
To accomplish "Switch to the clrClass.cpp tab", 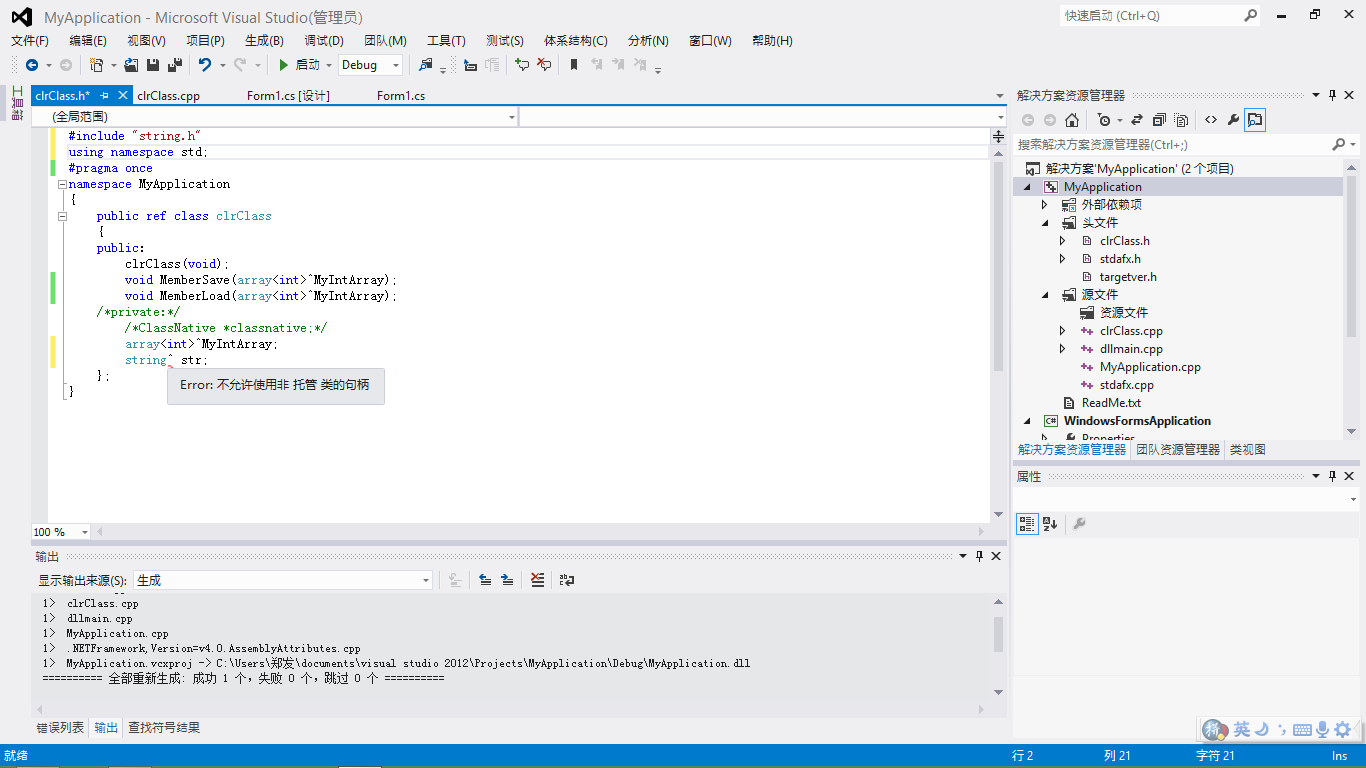I will coord(169,96).
